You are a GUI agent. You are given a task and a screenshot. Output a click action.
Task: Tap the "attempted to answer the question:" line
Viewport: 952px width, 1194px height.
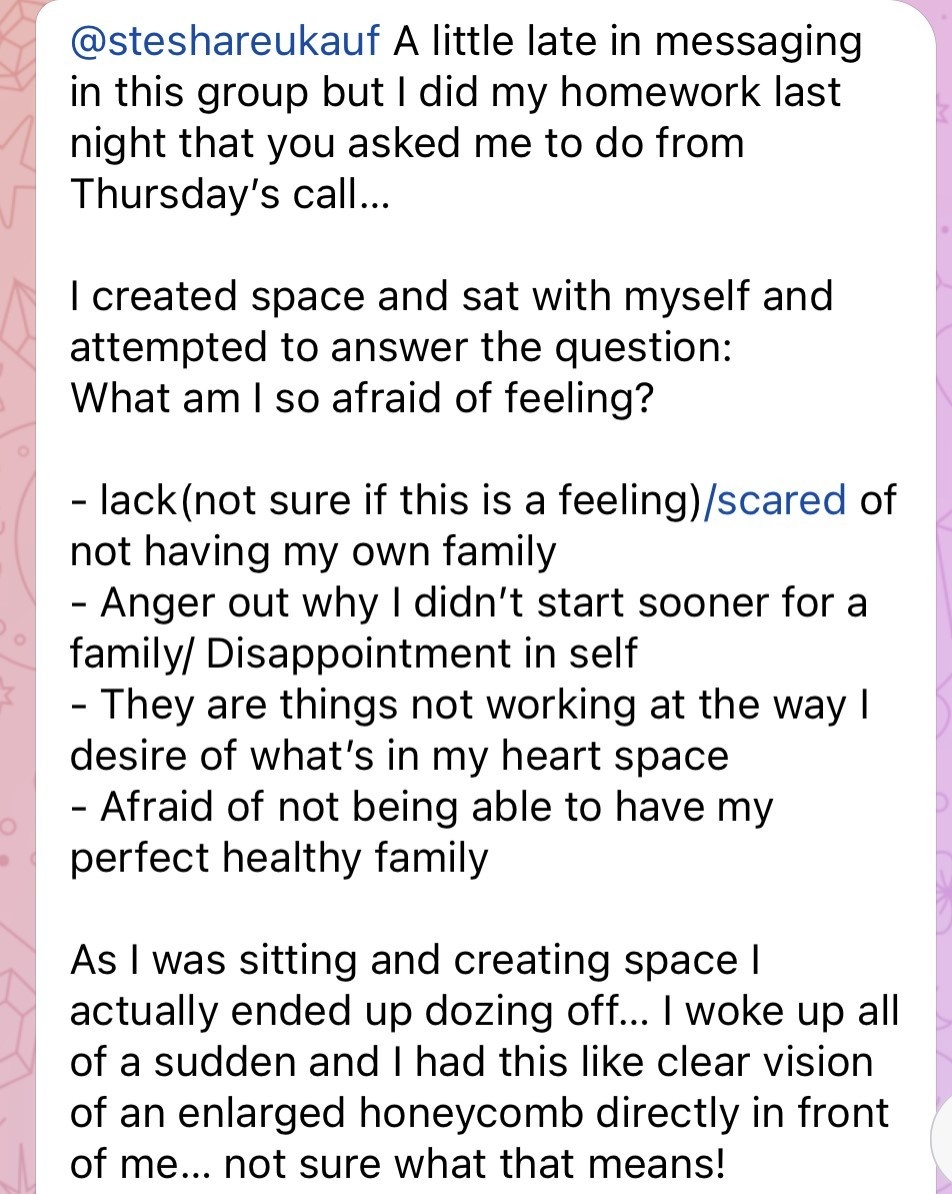401,347
